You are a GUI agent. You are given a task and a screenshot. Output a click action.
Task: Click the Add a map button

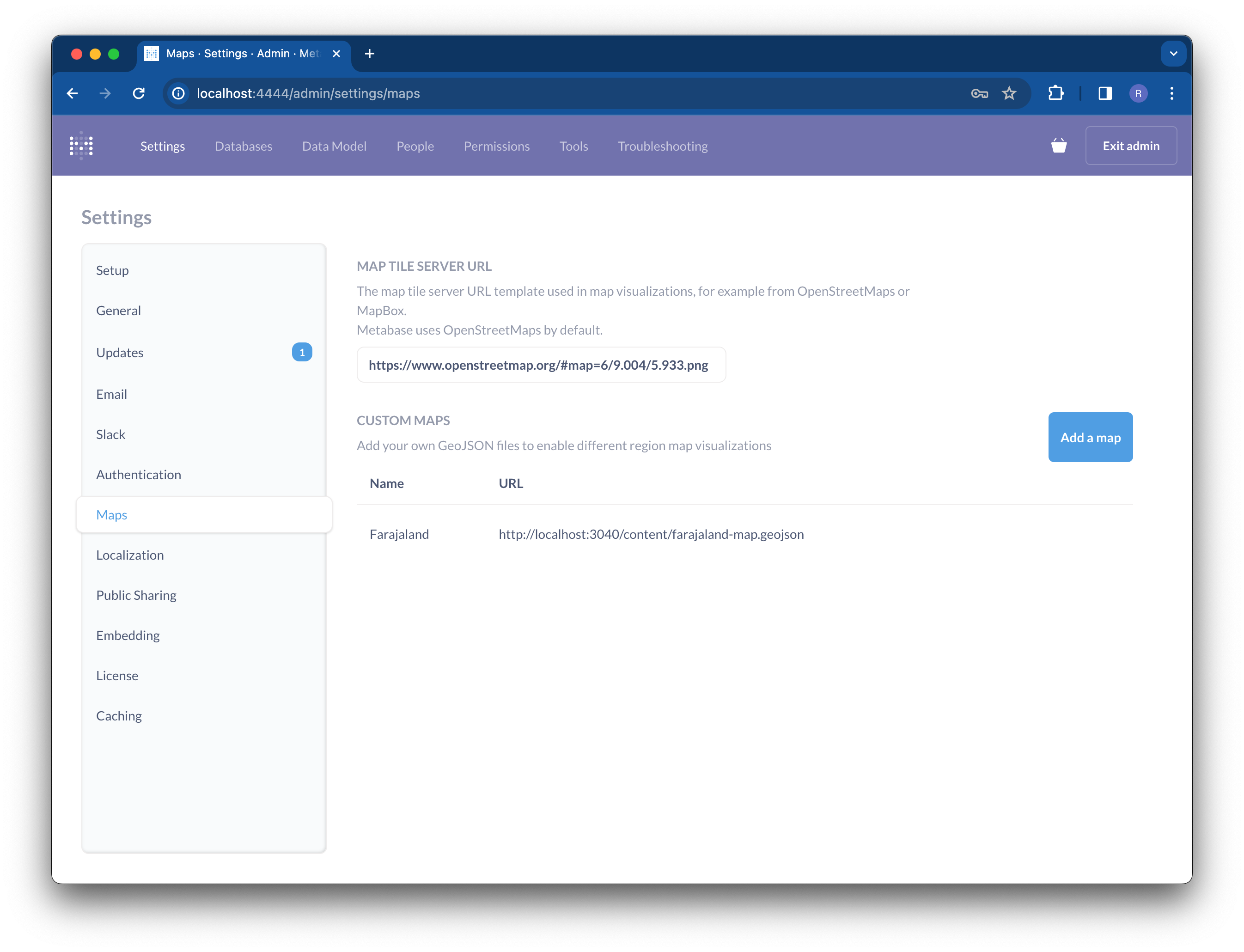pyautogui.click(x=1090, y=438)
